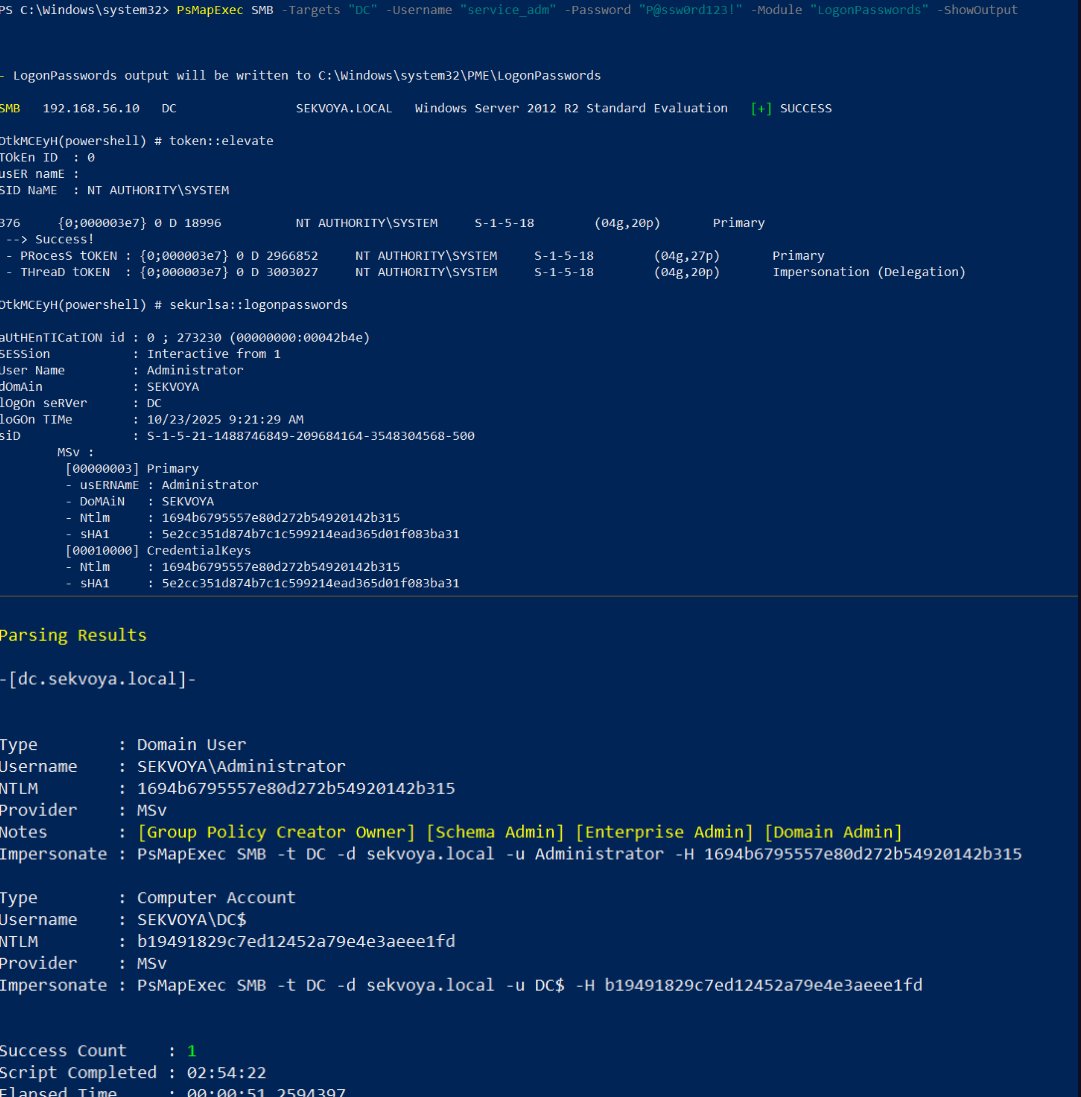
Task: Click "Windows Server 2012 R2 Standard Evaluation"
Action: click(x=571, y=108)
